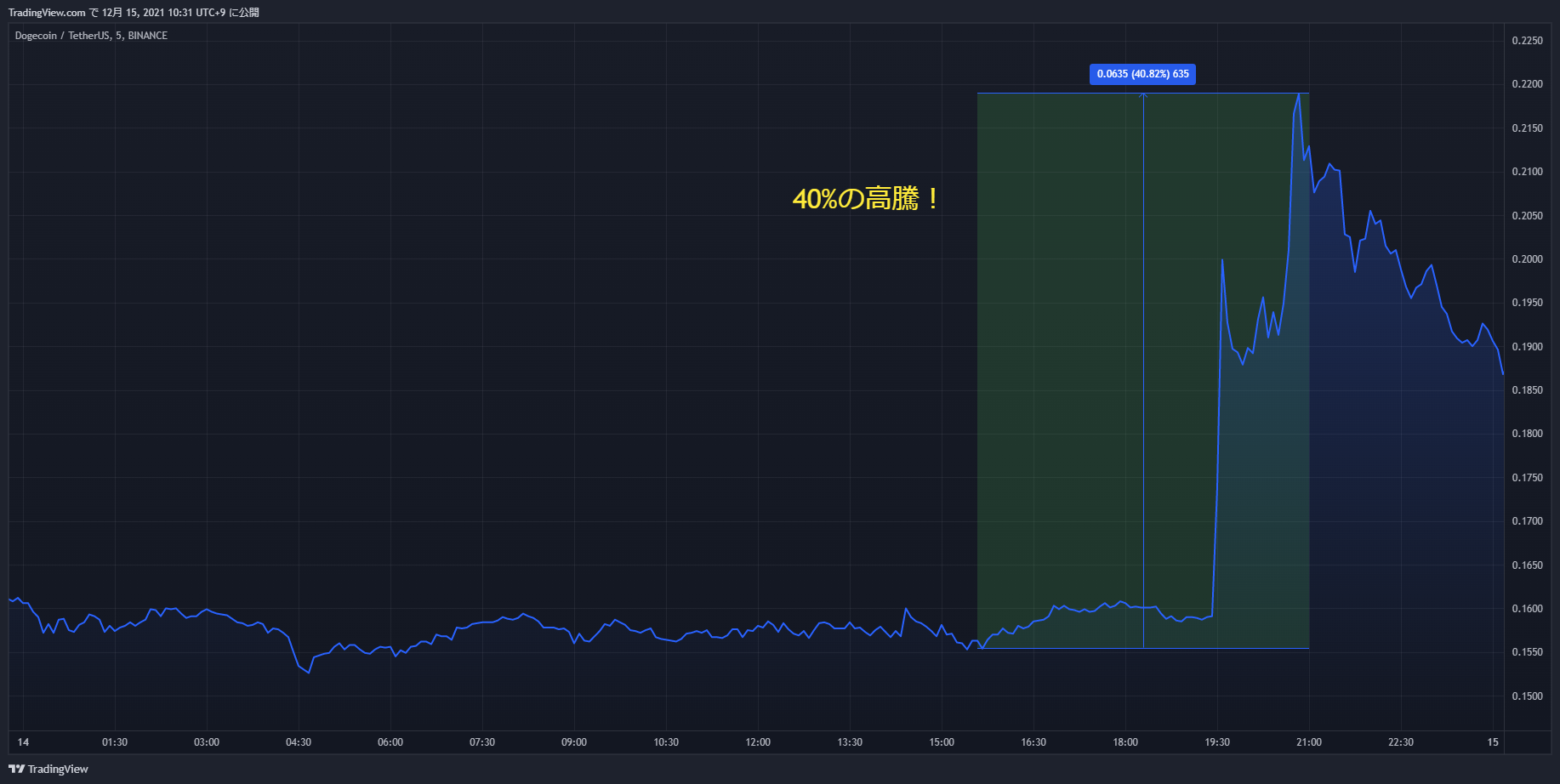Screen dimensions: 1560x784
Task: Click date label 14 on time axis
Action: point(23,742)
